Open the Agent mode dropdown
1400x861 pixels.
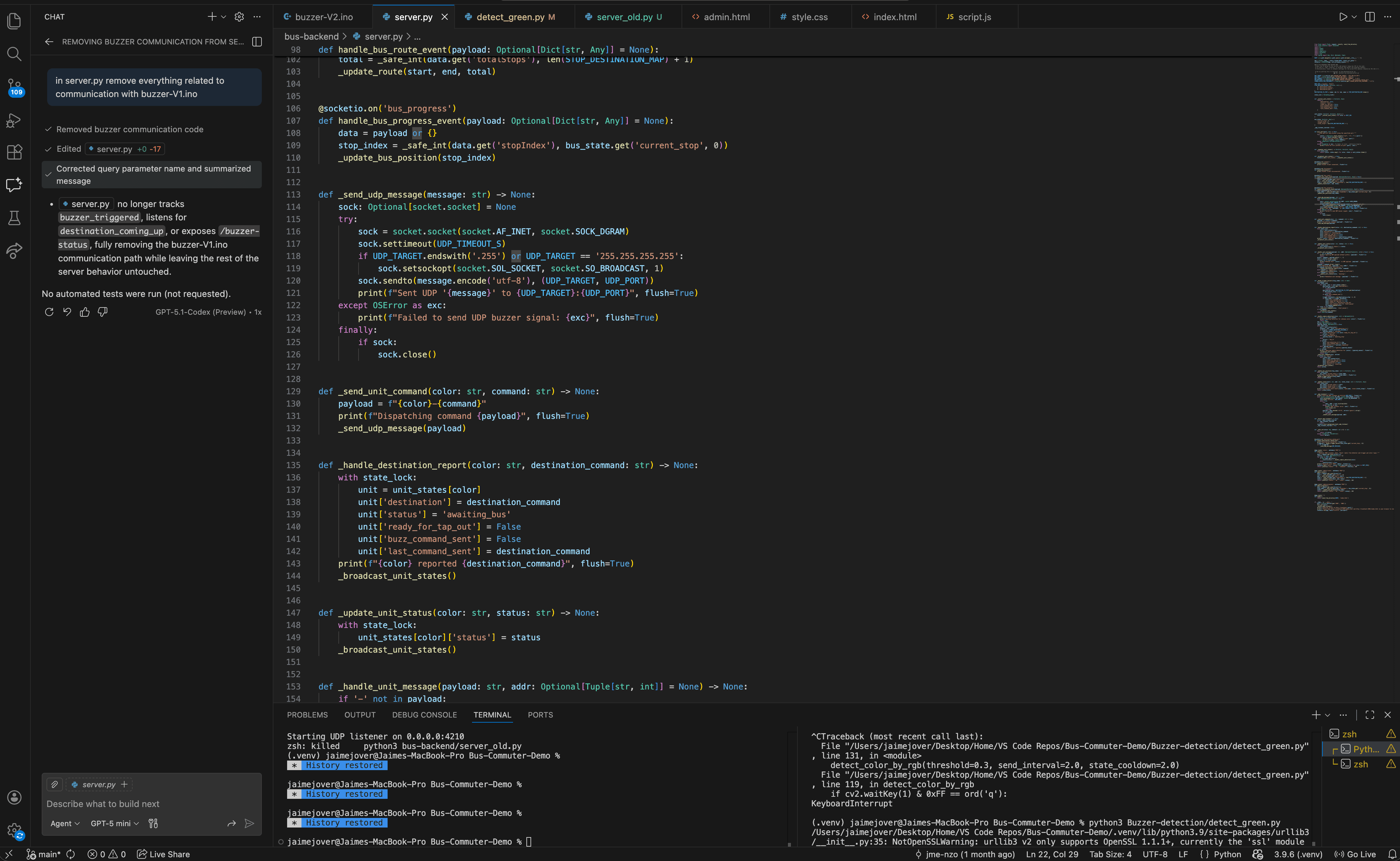65,823
